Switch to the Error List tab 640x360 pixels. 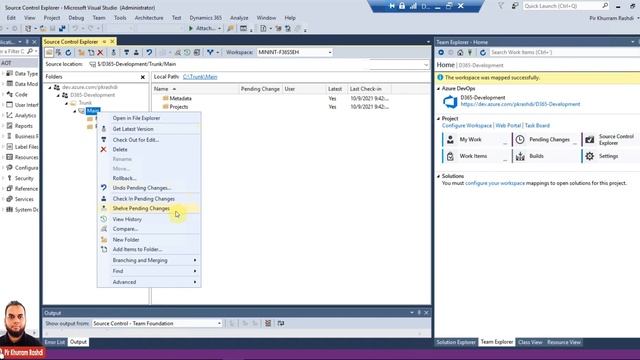click(55, 342)
